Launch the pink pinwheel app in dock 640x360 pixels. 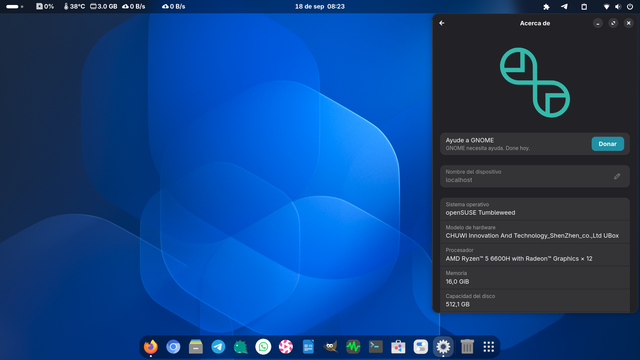[286, 347]
